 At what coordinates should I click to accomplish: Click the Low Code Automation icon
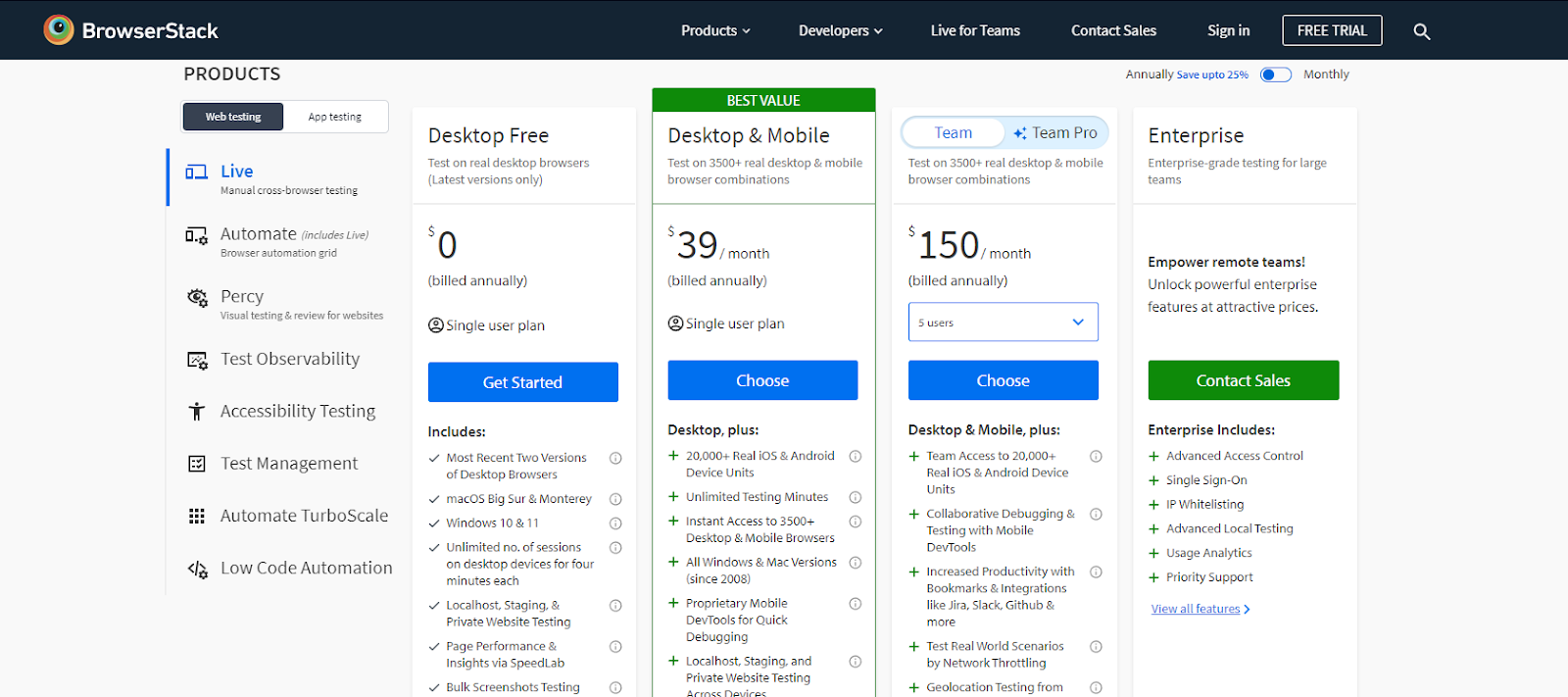click(x=197, y=569)
